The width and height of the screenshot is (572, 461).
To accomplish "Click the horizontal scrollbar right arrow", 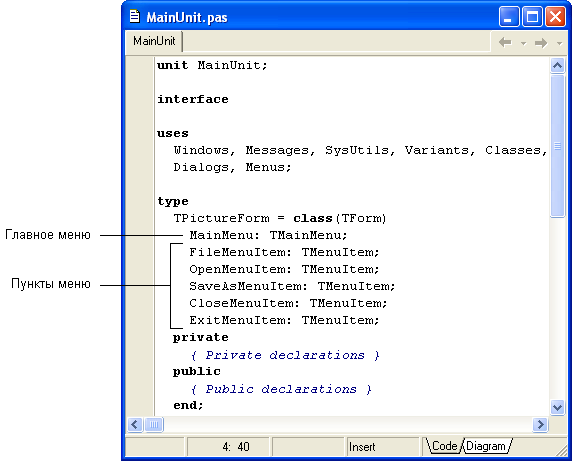I will click(540, 425).
